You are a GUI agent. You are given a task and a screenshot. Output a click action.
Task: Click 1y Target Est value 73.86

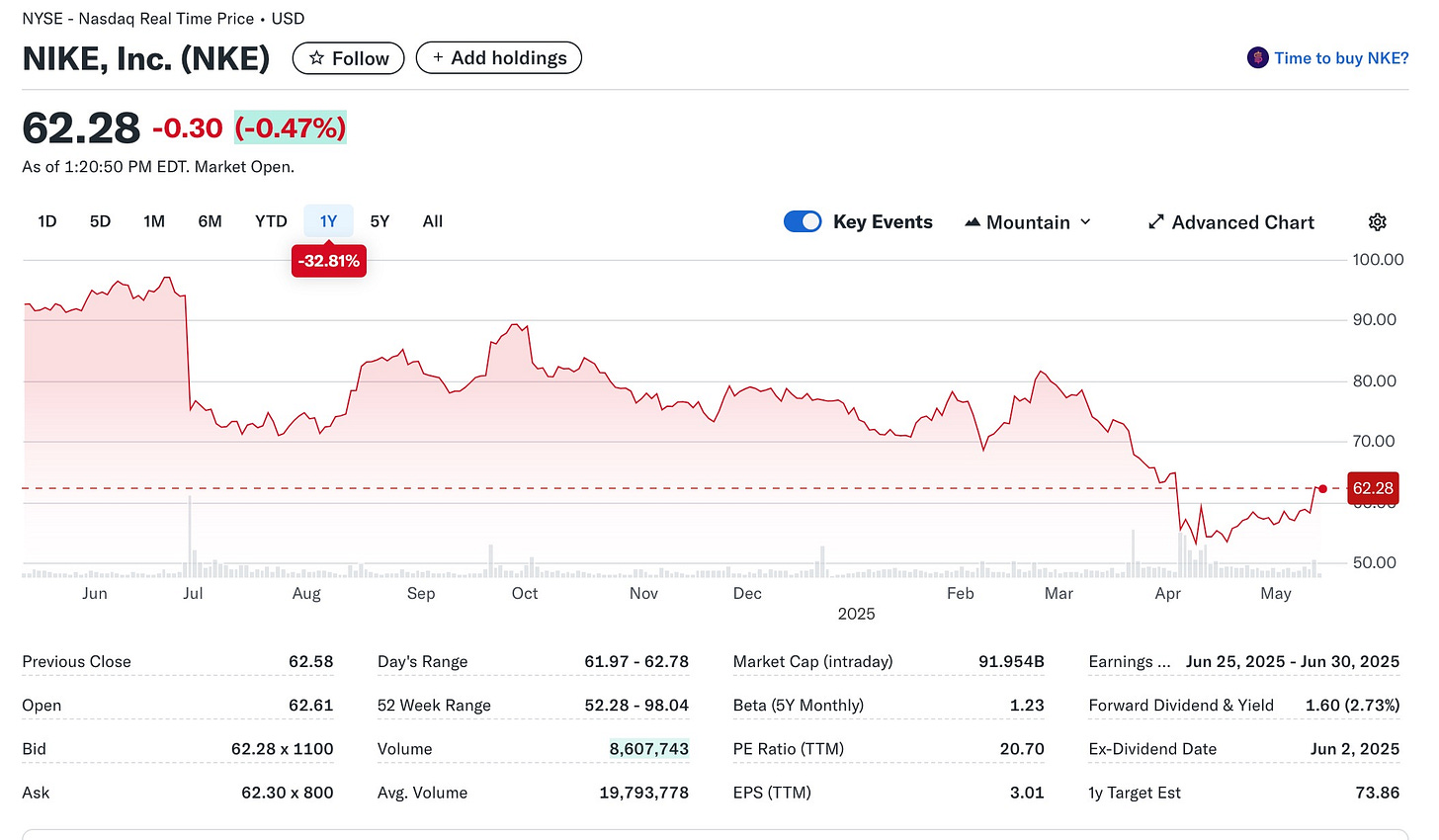(1378, 792)
